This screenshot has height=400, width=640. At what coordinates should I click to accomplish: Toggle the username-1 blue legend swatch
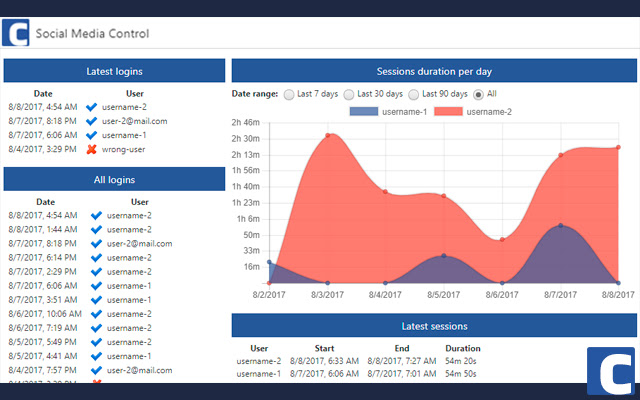pos(364,111)
